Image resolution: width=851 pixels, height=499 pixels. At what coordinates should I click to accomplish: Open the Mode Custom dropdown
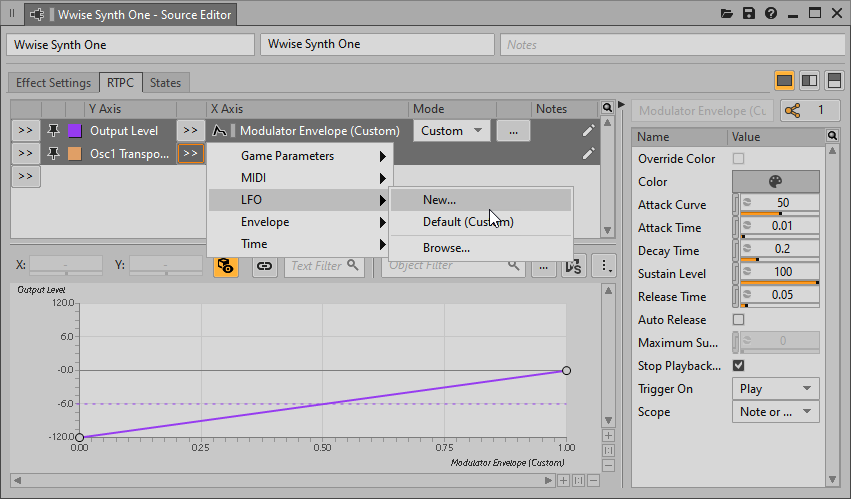pyautogui.click(x=452, y=131)
